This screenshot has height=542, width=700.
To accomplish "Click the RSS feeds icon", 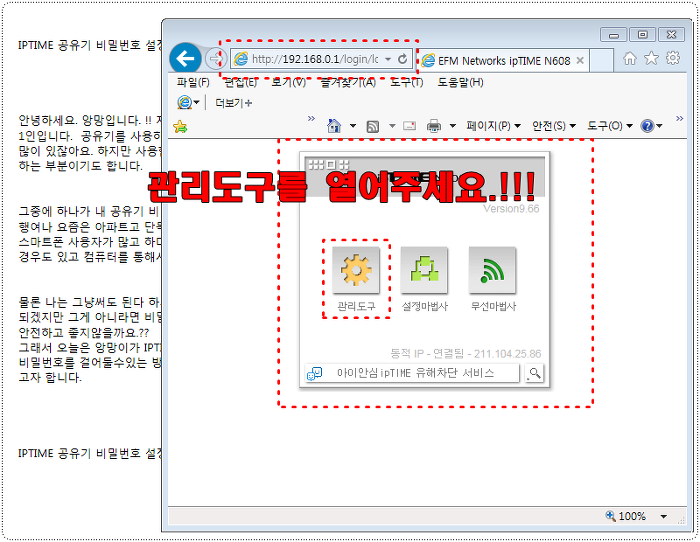I will (x=373, y=126).
